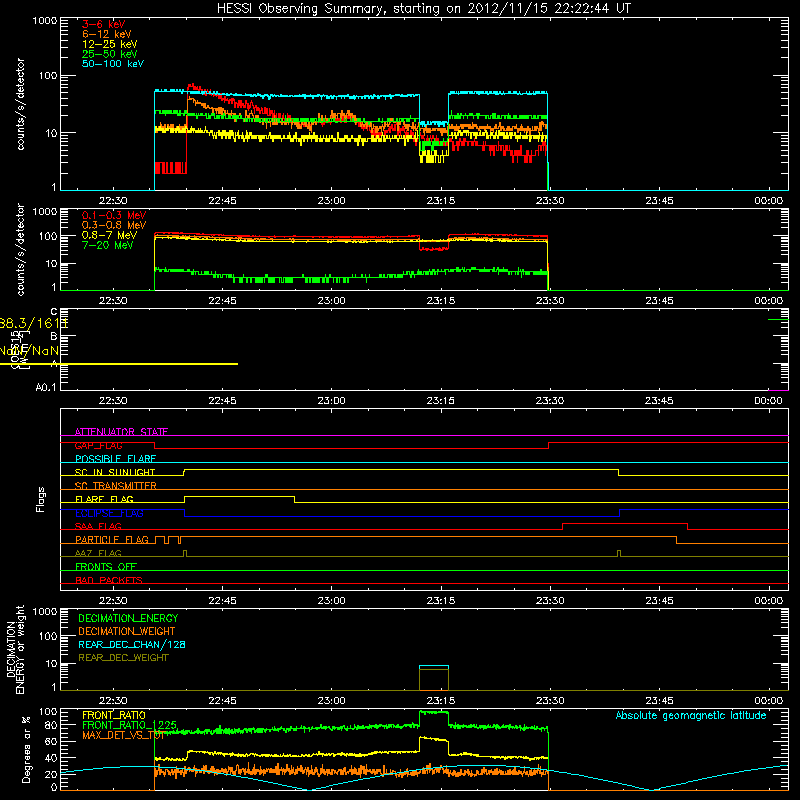Screen dimensions: 800x800
Task: Click the 25-50 keV legend entry
Action: [x=109, y=54]
